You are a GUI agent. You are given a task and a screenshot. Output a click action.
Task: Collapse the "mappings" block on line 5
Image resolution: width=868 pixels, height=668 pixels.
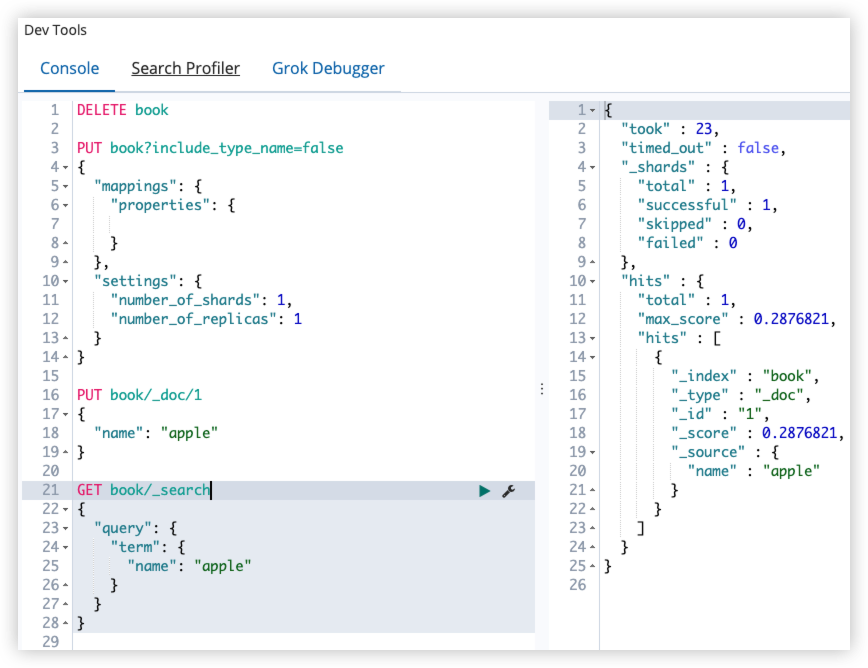pyautogui.click(x=65, y=187)
